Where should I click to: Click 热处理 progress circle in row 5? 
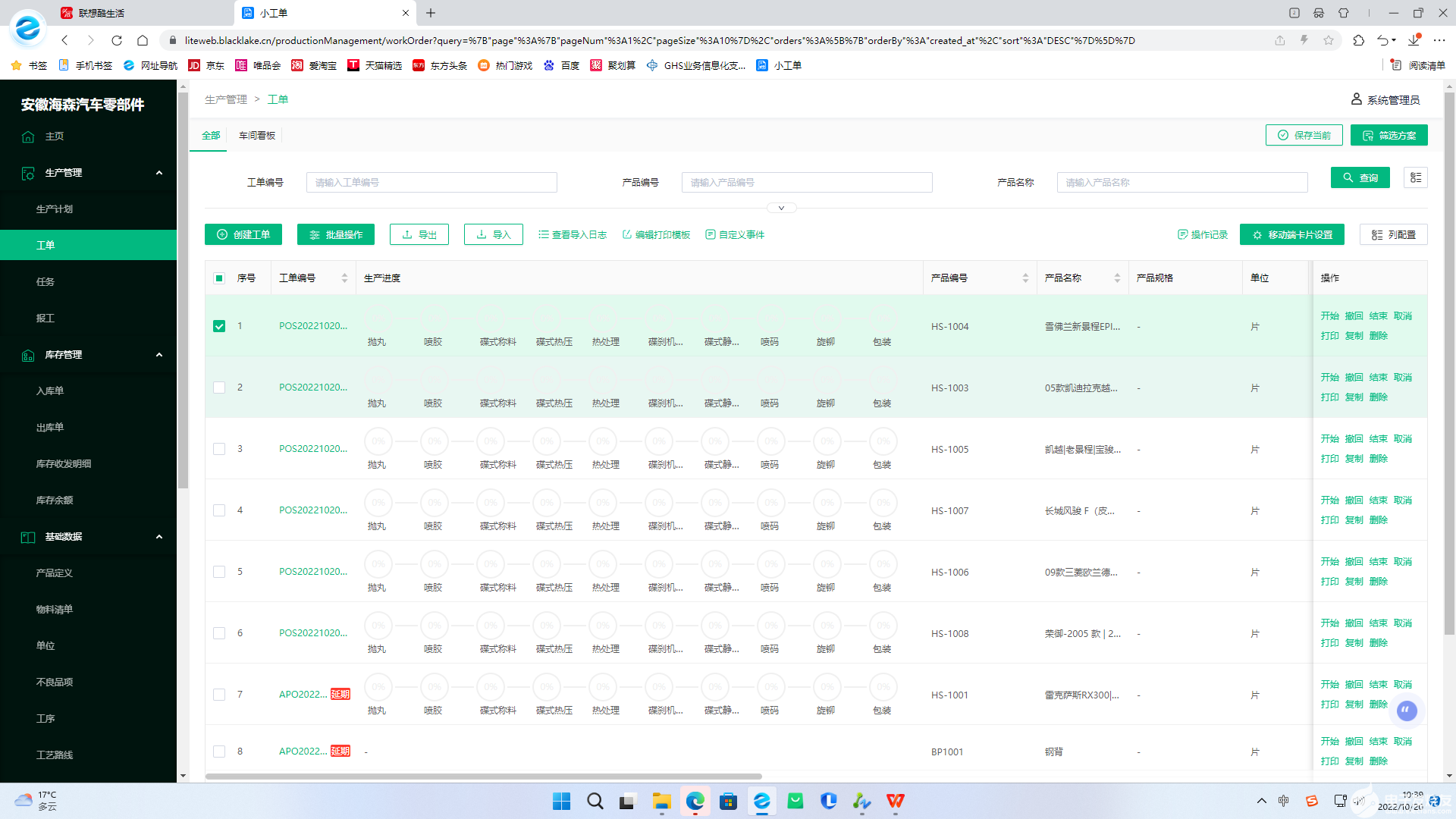pos(603,564)
